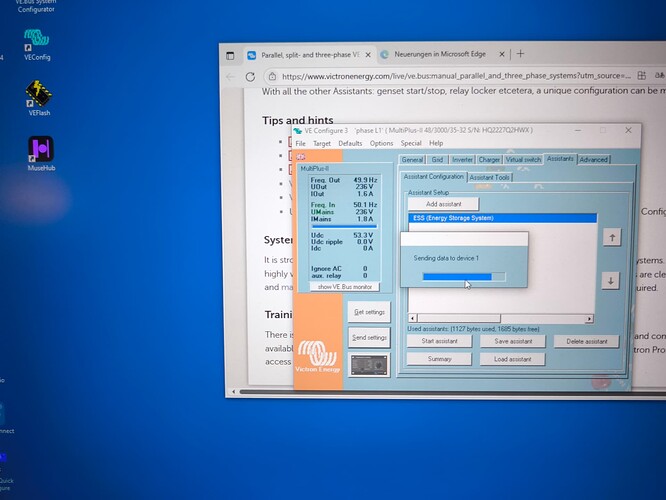Open the Assistant Tools sub-tab

click(x=489, y=178)
